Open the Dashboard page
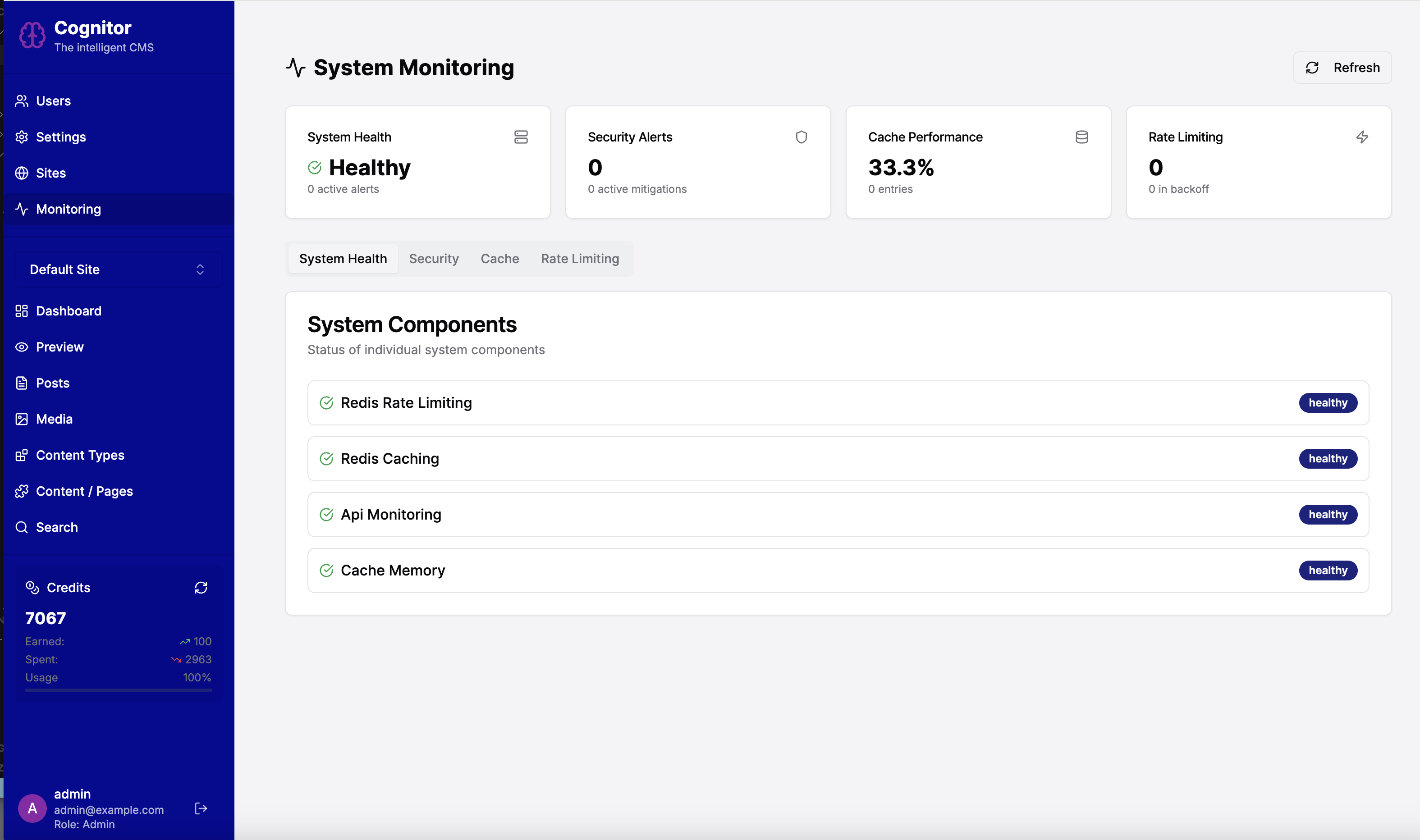 pos(68,311)
